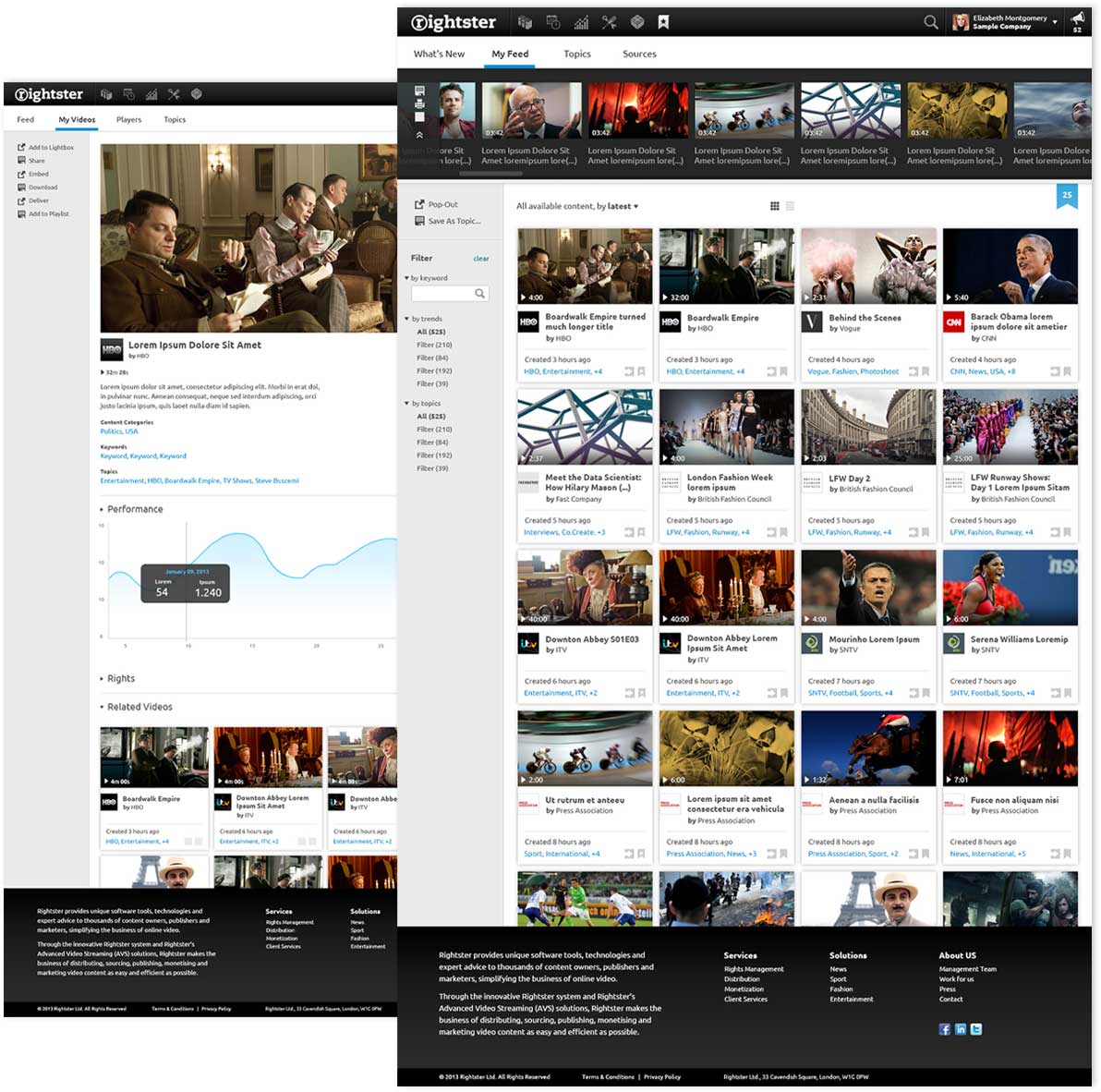Viewport: 1101px width, 1092px height.
Task: Switch to the What's New tab
Action: (439, 55)
